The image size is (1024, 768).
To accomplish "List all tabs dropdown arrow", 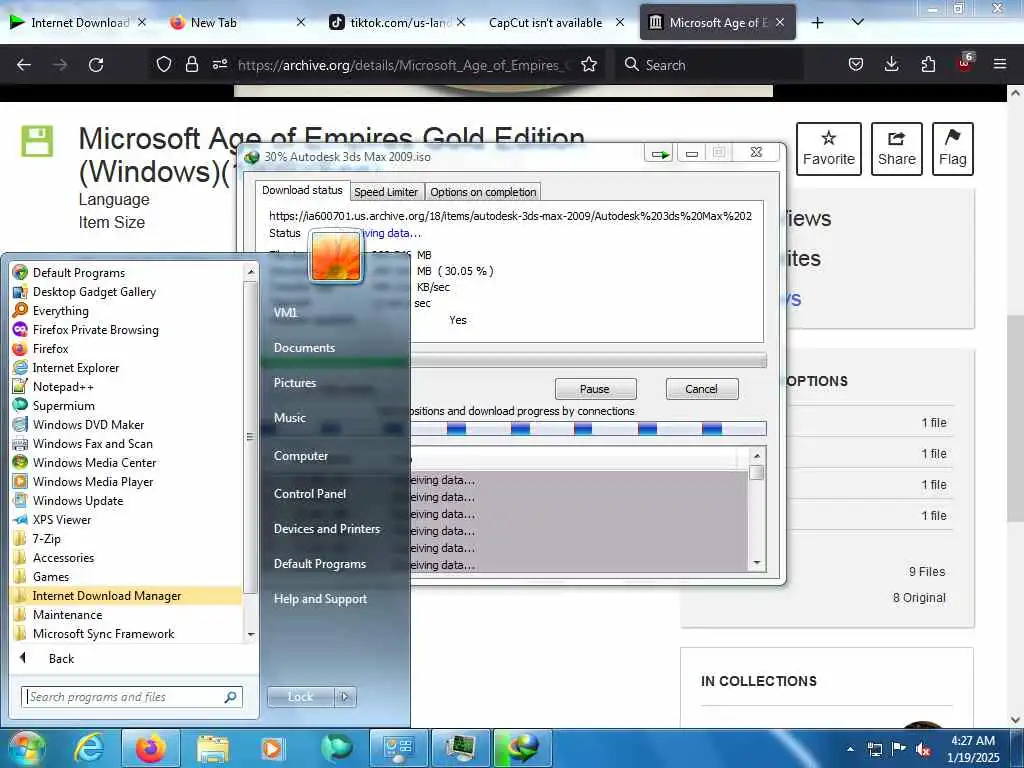I will click(858, 22).
